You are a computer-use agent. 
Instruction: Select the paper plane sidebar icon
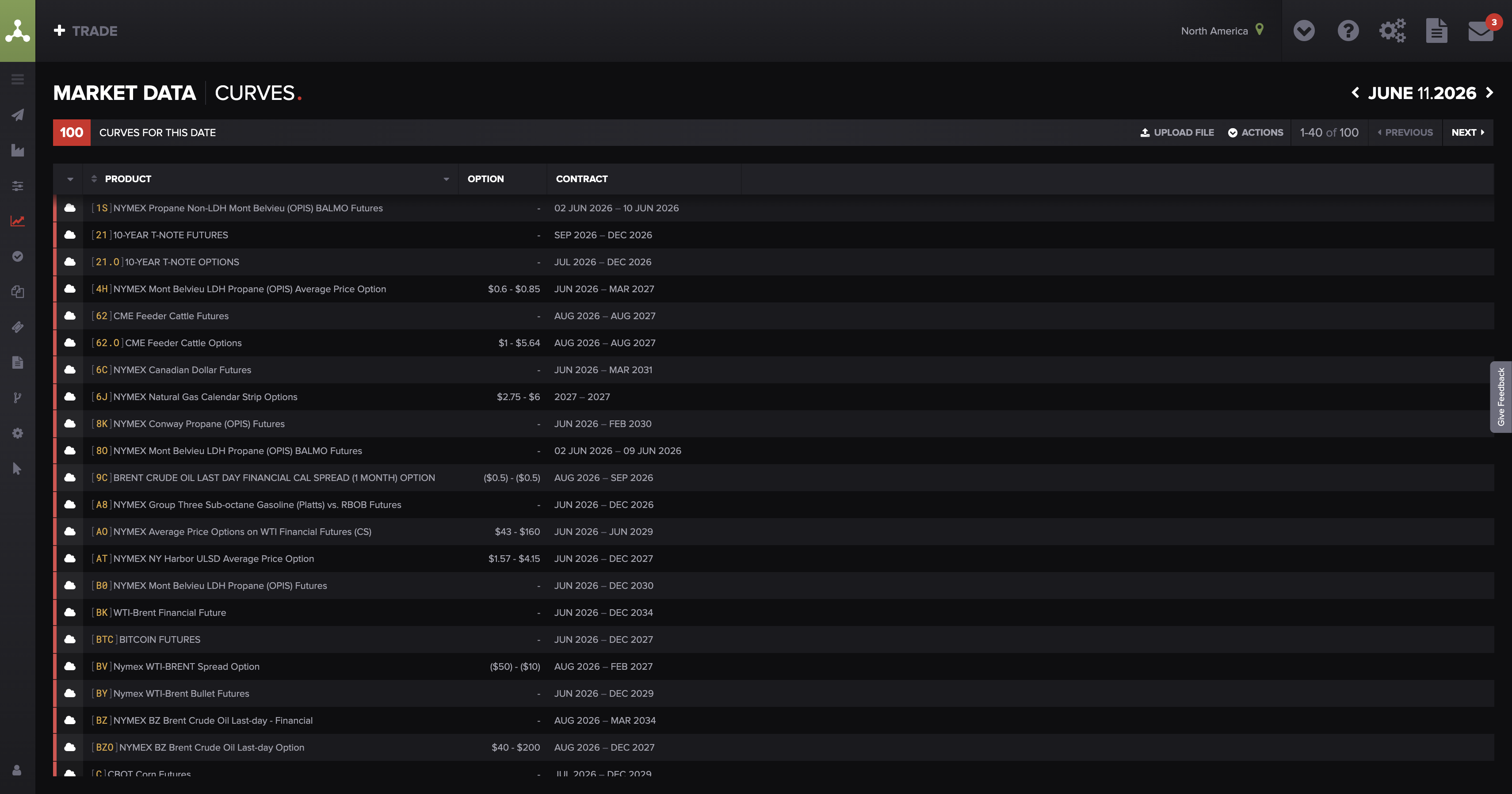pos(18,115)
